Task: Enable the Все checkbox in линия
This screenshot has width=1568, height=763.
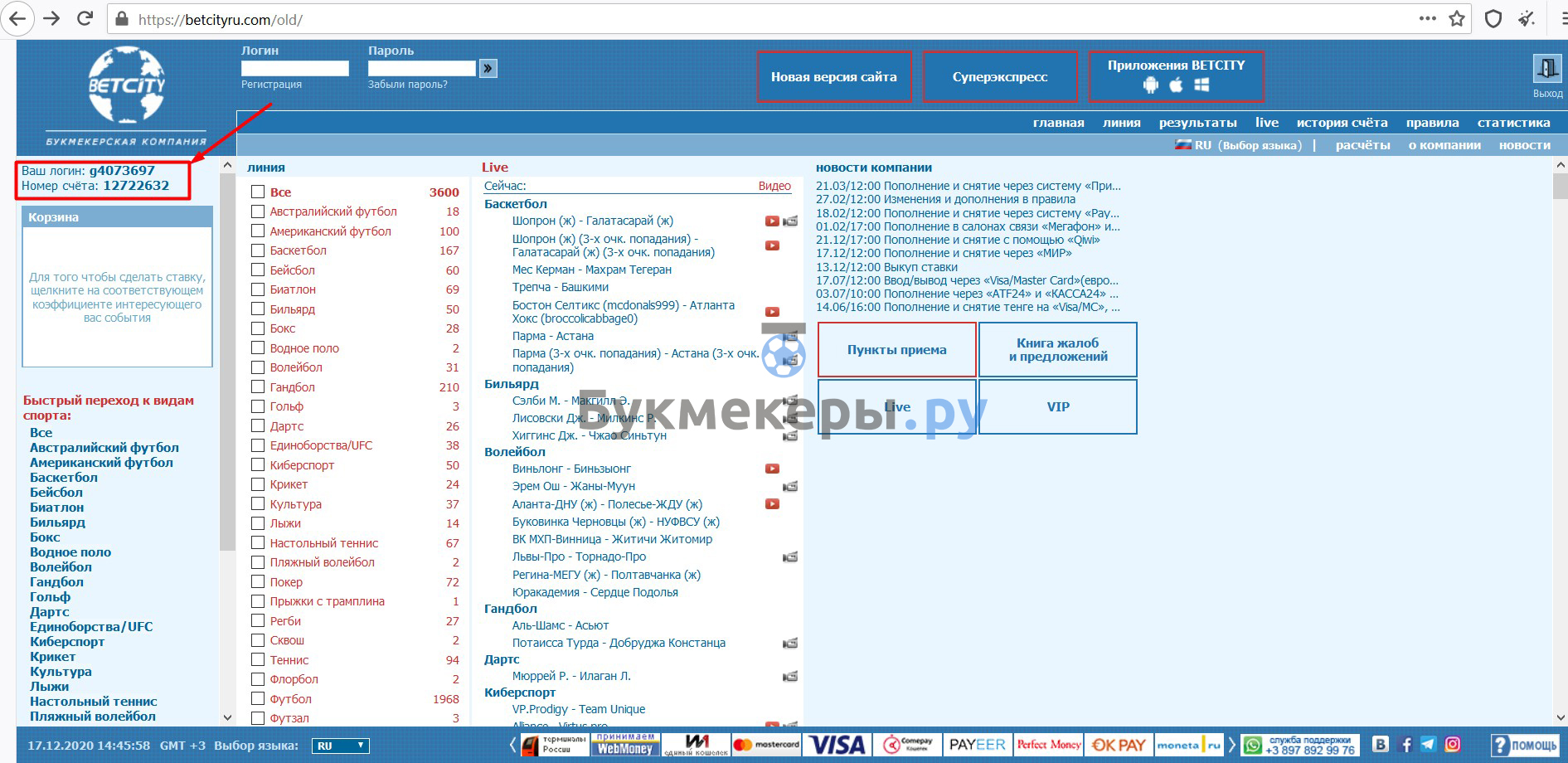Action: point(258,192)
